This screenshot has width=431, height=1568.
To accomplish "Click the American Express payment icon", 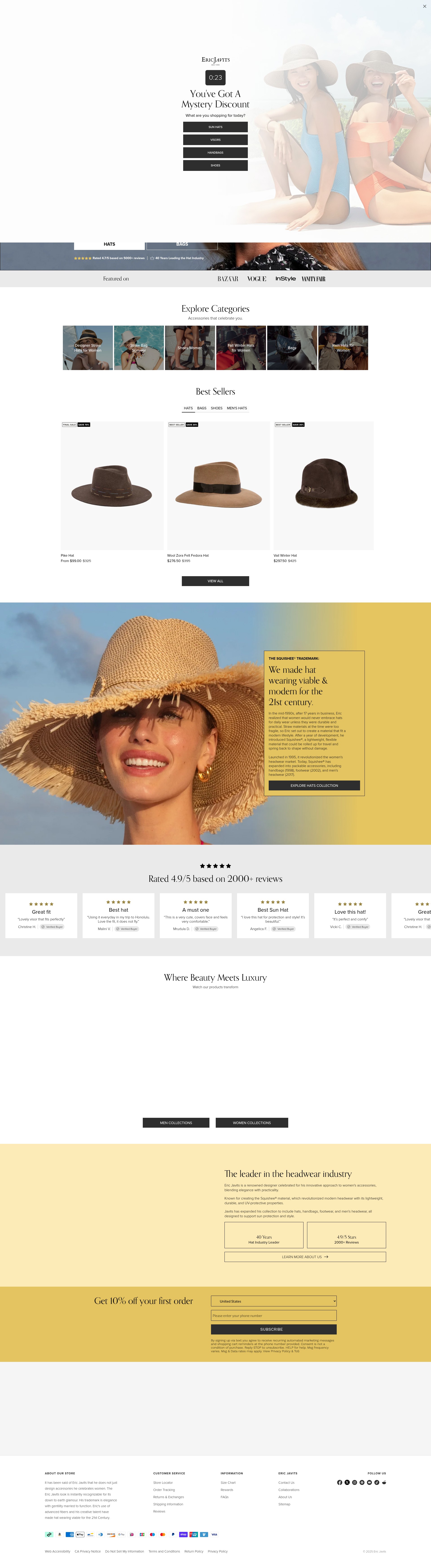I will (x=70, y=1535).
